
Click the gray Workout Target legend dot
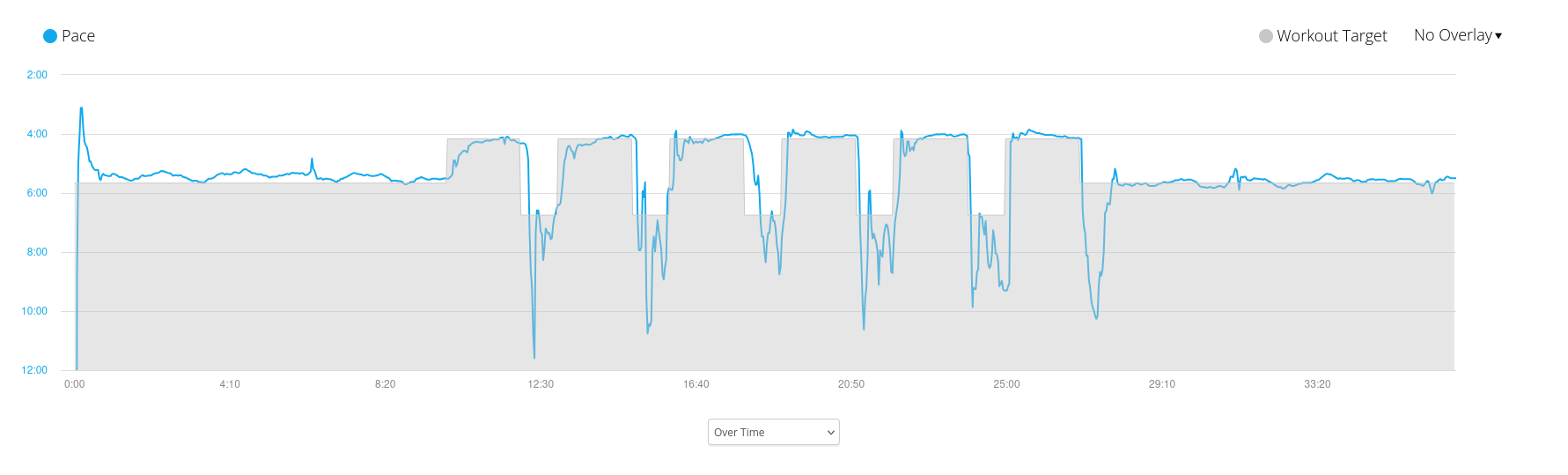1266,36
